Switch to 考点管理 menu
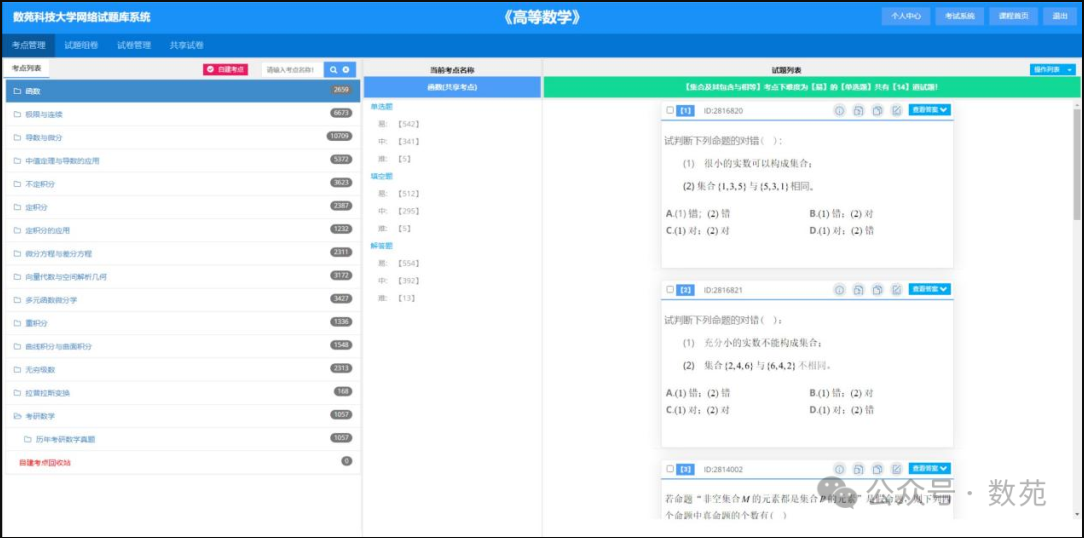The image size is (1084, 538). [x=28, y=46]
